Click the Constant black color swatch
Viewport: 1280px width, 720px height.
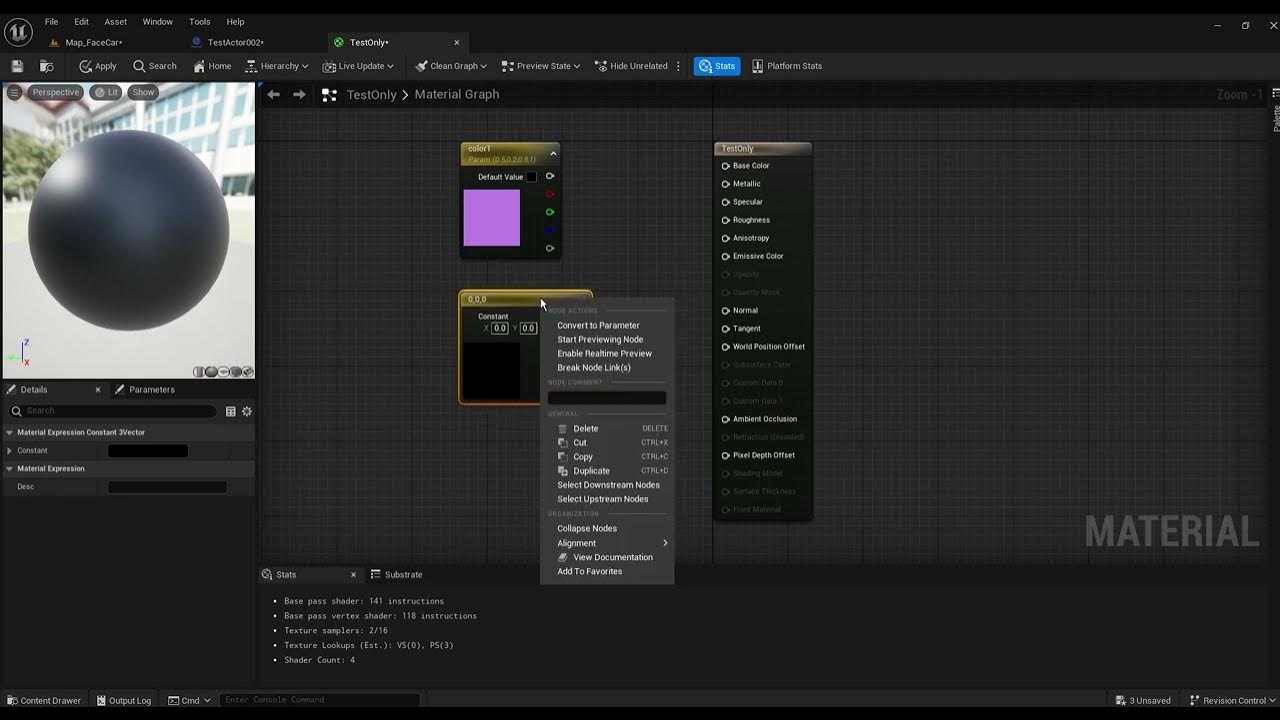[148, 451]
